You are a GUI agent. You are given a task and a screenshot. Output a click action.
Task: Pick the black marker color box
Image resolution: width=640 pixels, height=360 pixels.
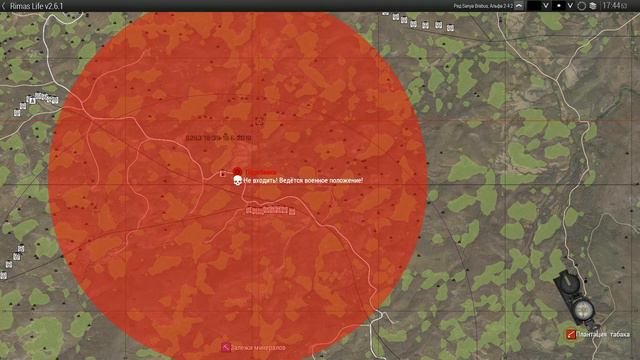(533, 6)
